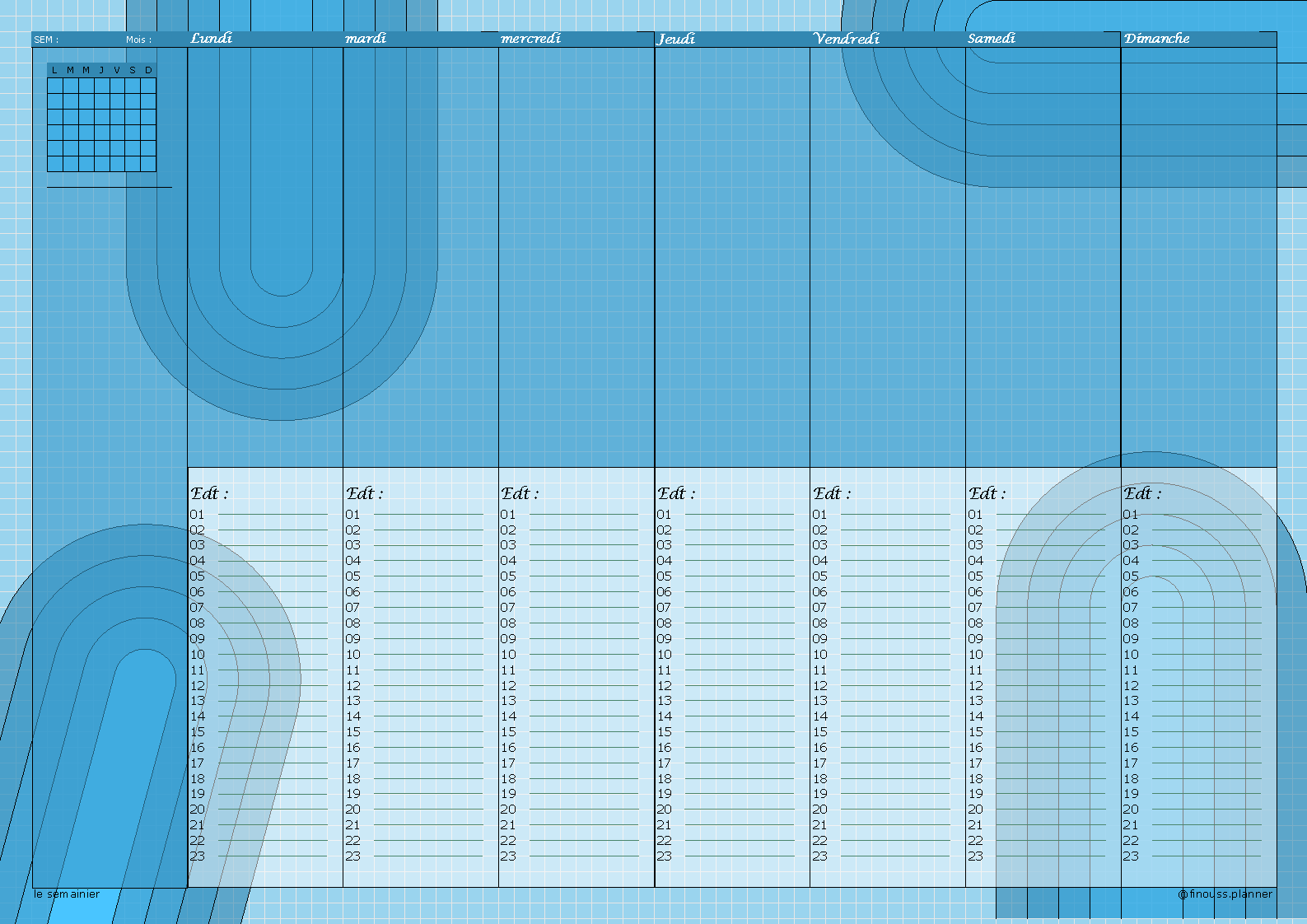The image size is (1307, 924).
Task: Click hour '01' in the Jeudi column
Action: point(665,515)
